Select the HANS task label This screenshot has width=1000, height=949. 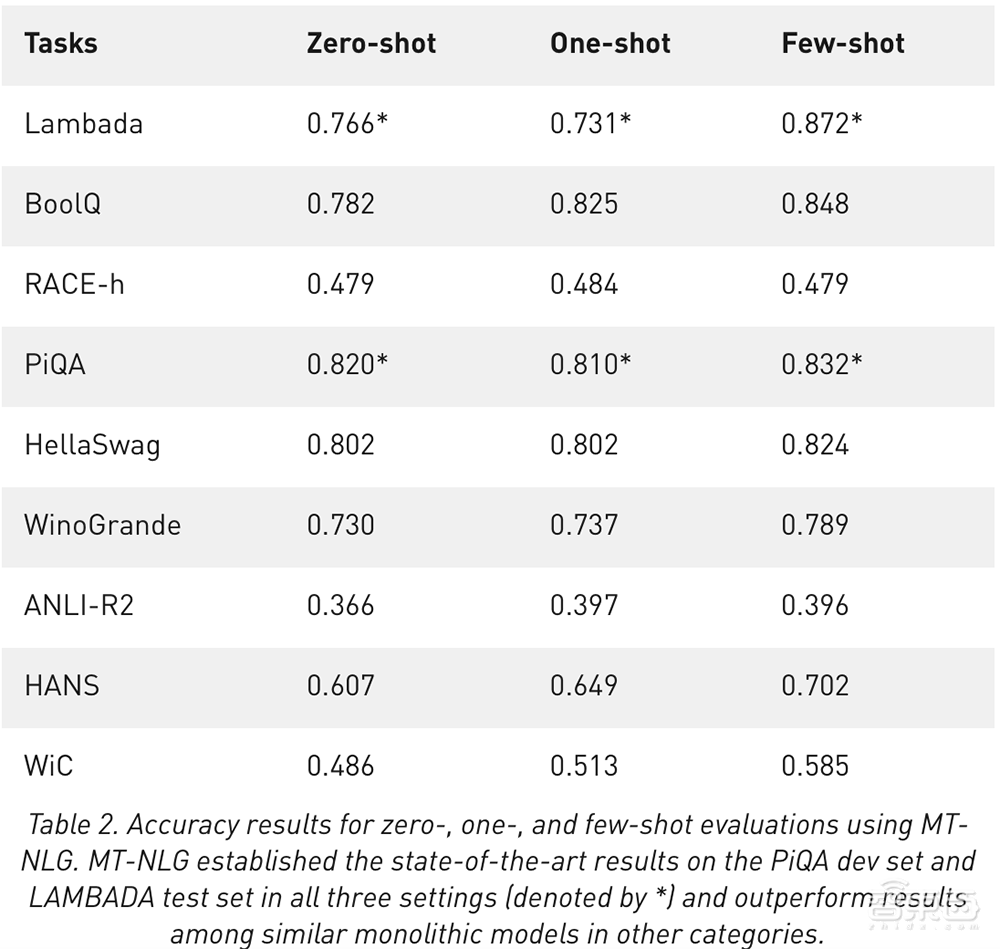click(62, 686)
